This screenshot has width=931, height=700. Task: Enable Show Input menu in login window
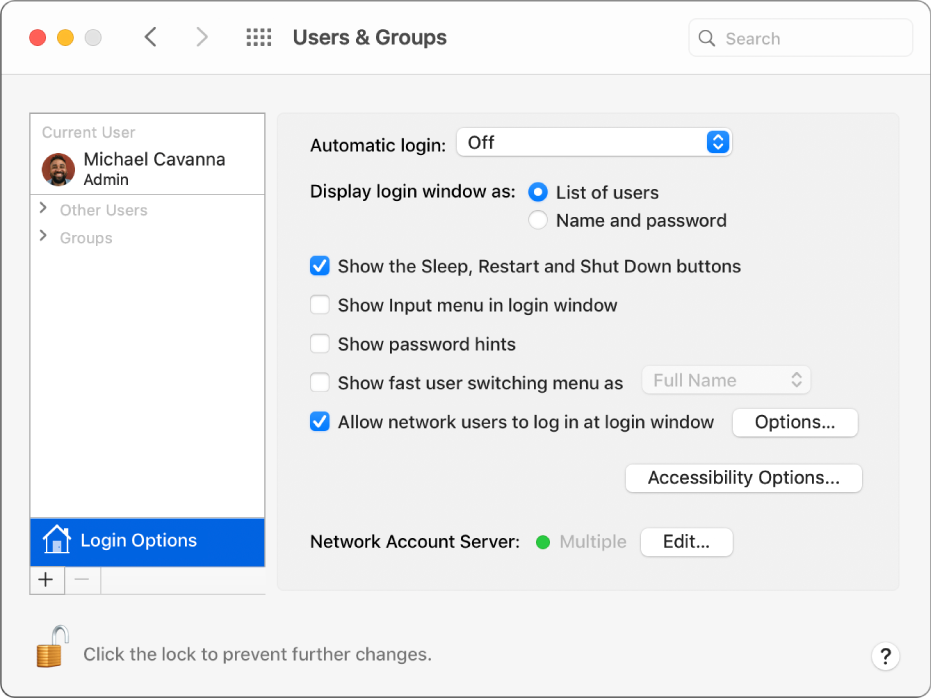[x=320, y=304]
